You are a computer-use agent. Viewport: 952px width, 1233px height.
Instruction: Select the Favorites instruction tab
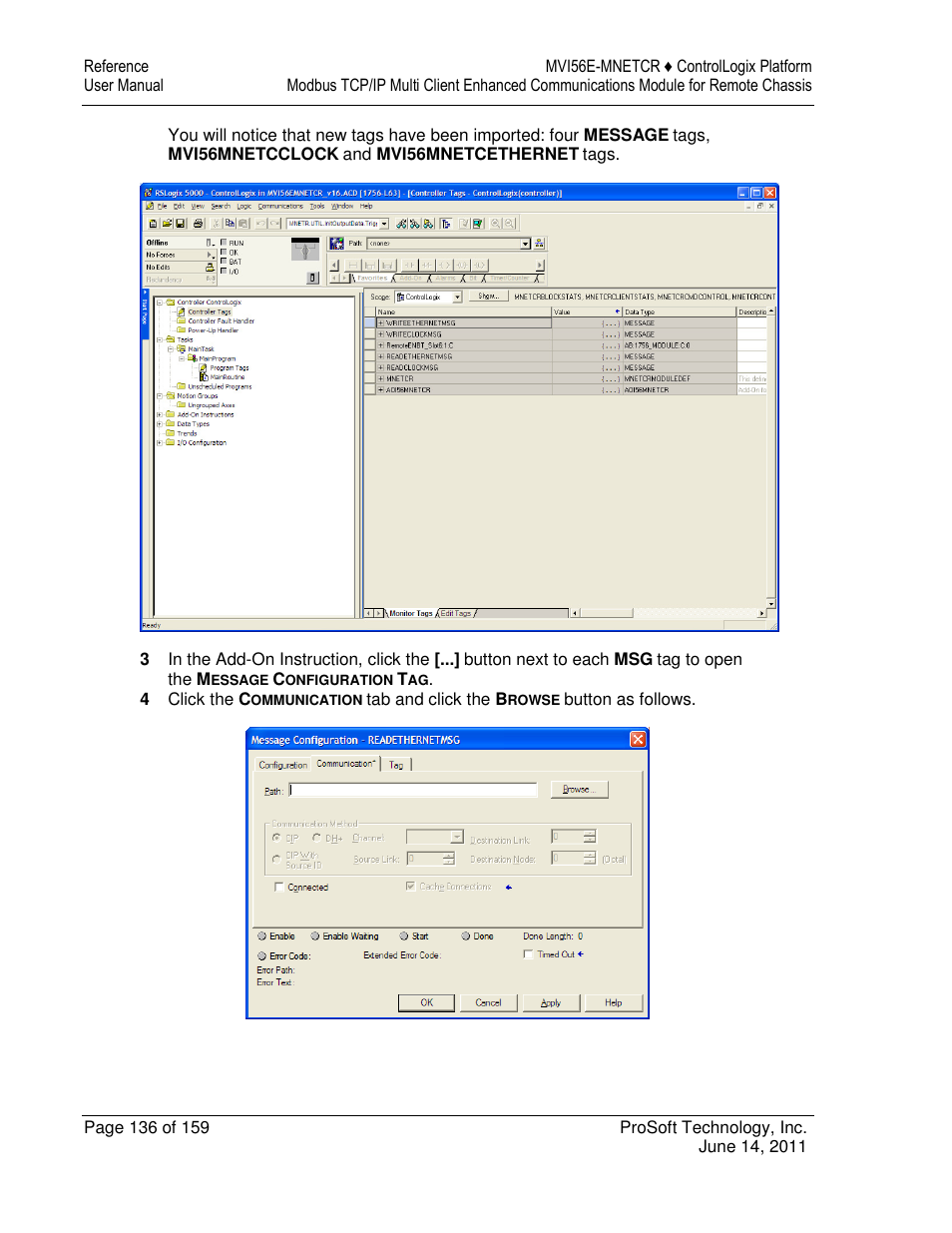click(x=372, y=278)
